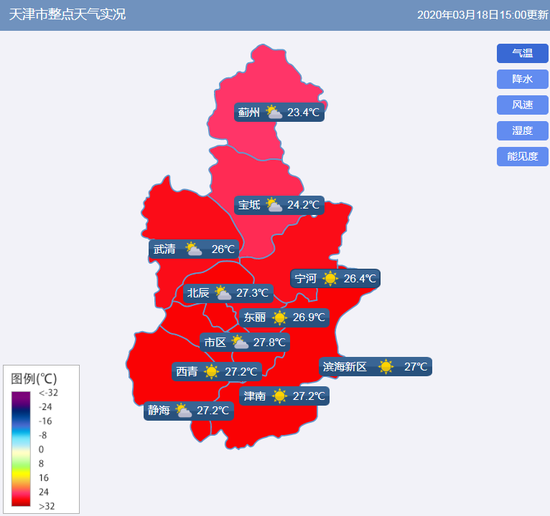The image size is (550, 516).
Task: Select the 滨海新区 district name label
Action: (344, 367)
